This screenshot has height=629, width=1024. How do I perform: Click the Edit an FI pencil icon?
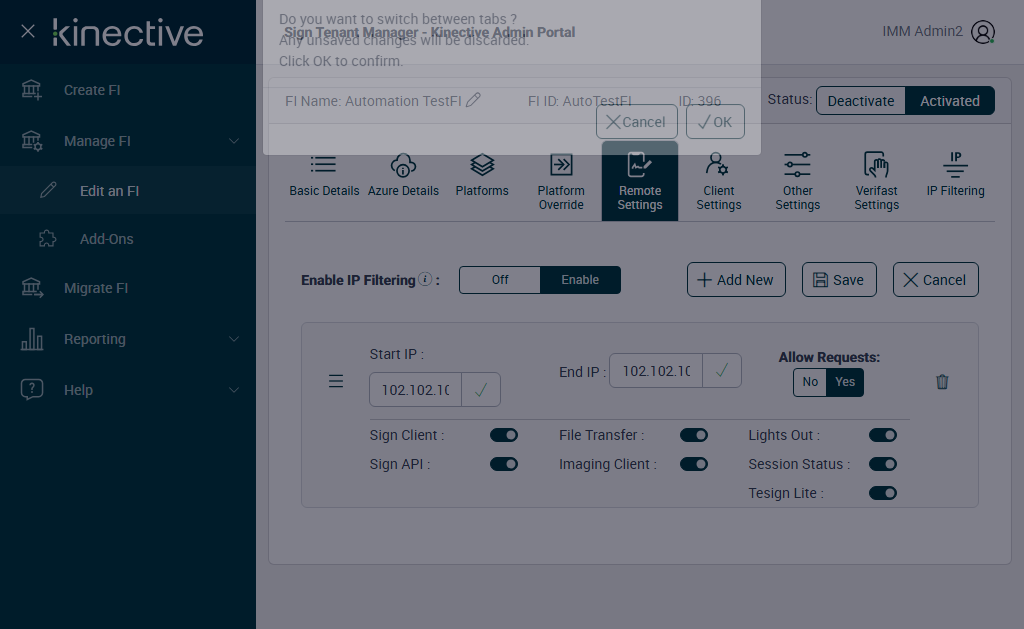[x=48, y=190]
